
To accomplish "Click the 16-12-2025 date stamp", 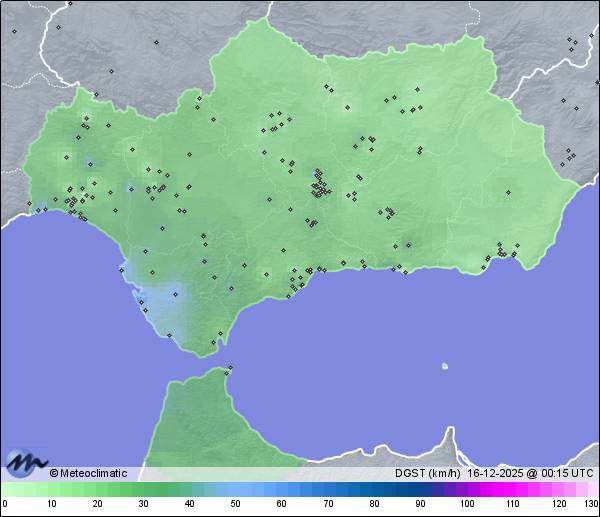I will (x=497, y=473).
